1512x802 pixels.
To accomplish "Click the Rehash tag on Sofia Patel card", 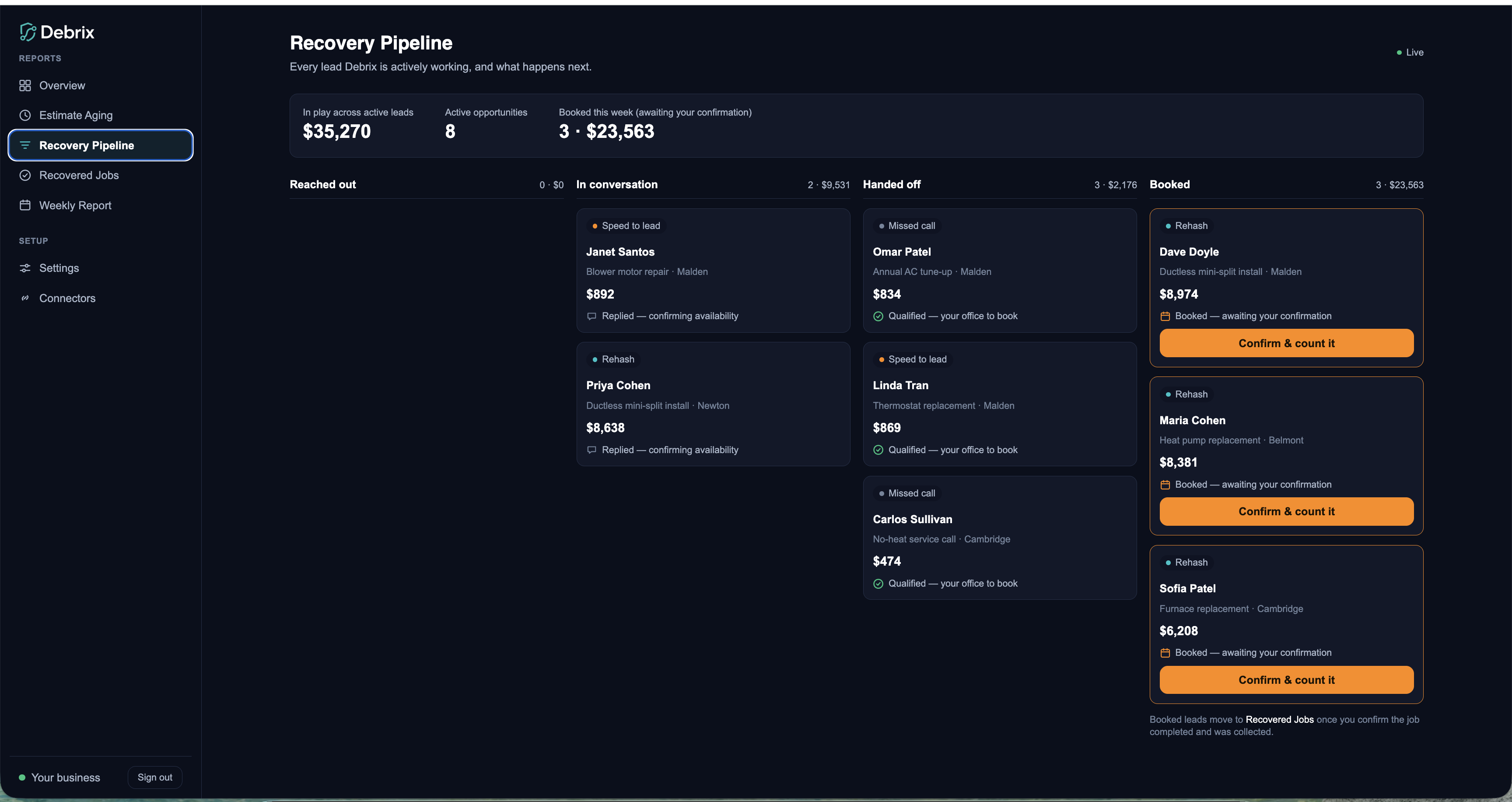I will click(1187, 563).
